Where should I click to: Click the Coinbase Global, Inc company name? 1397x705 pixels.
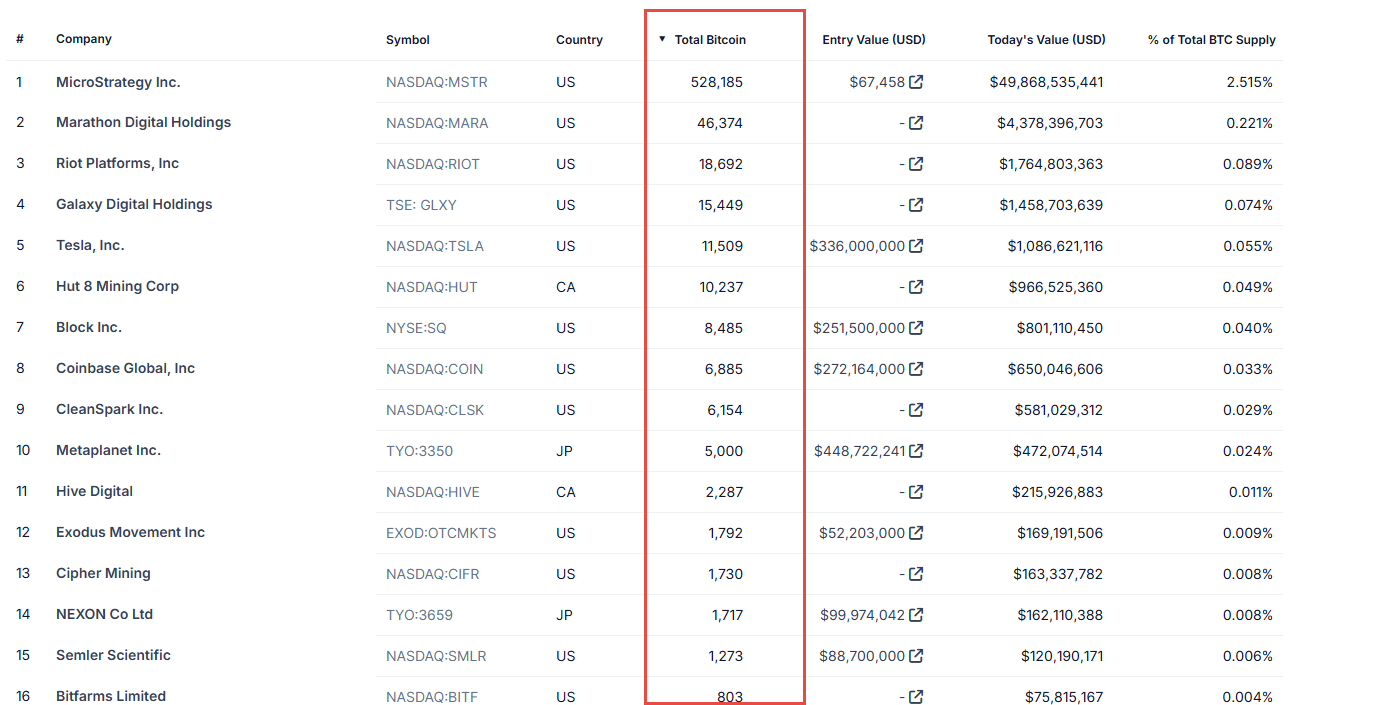click(125, 368)
